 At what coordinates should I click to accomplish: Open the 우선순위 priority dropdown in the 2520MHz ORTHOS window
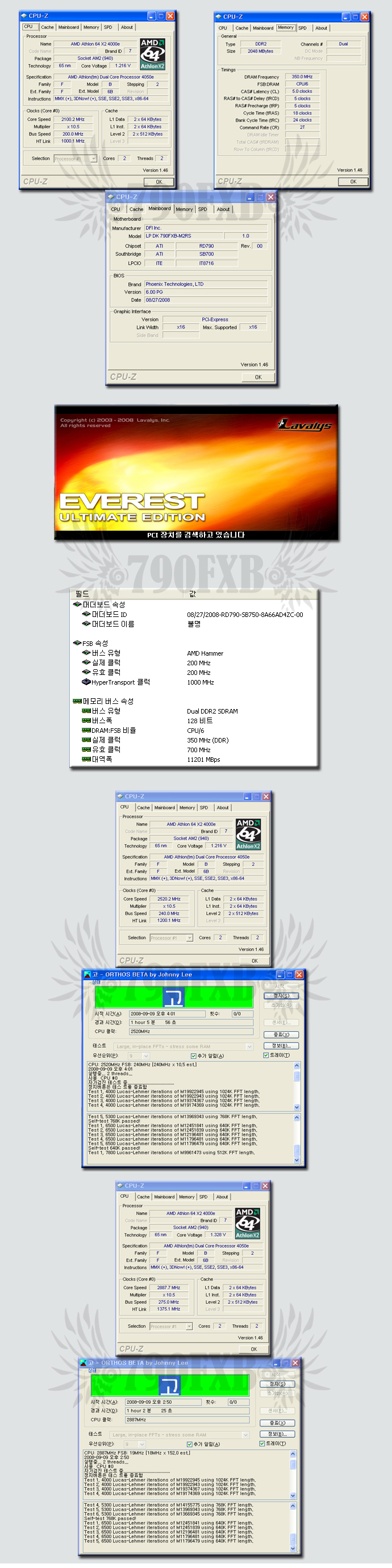pyautogui.click(x=145, y=1056)
